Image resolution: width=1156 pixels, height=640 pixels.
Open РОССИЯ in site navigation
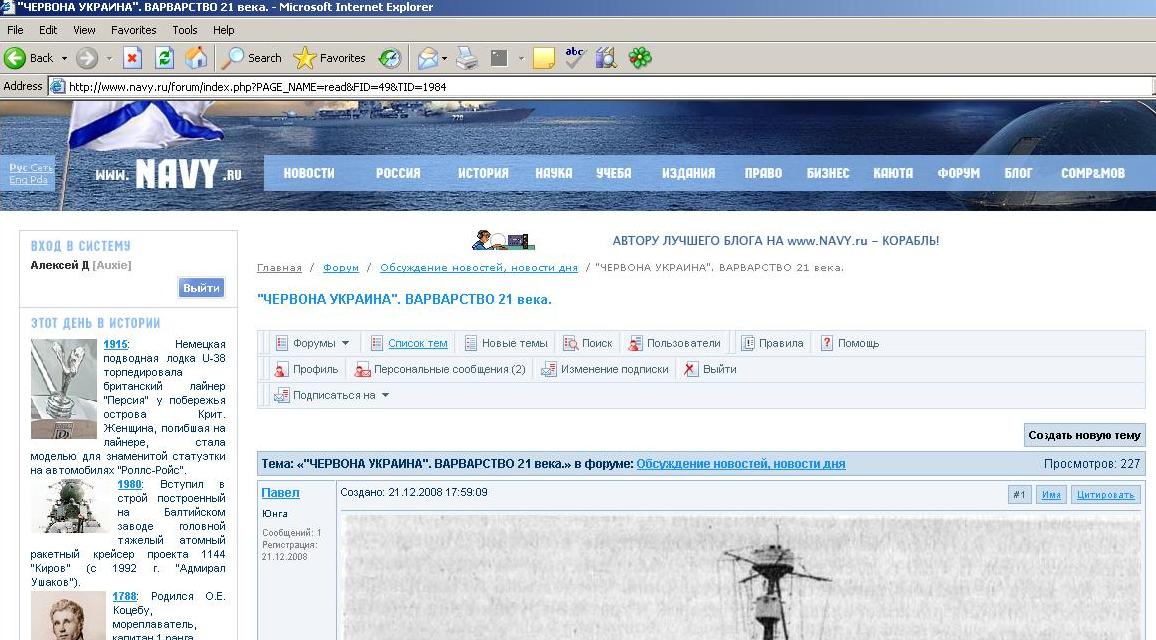398,173
